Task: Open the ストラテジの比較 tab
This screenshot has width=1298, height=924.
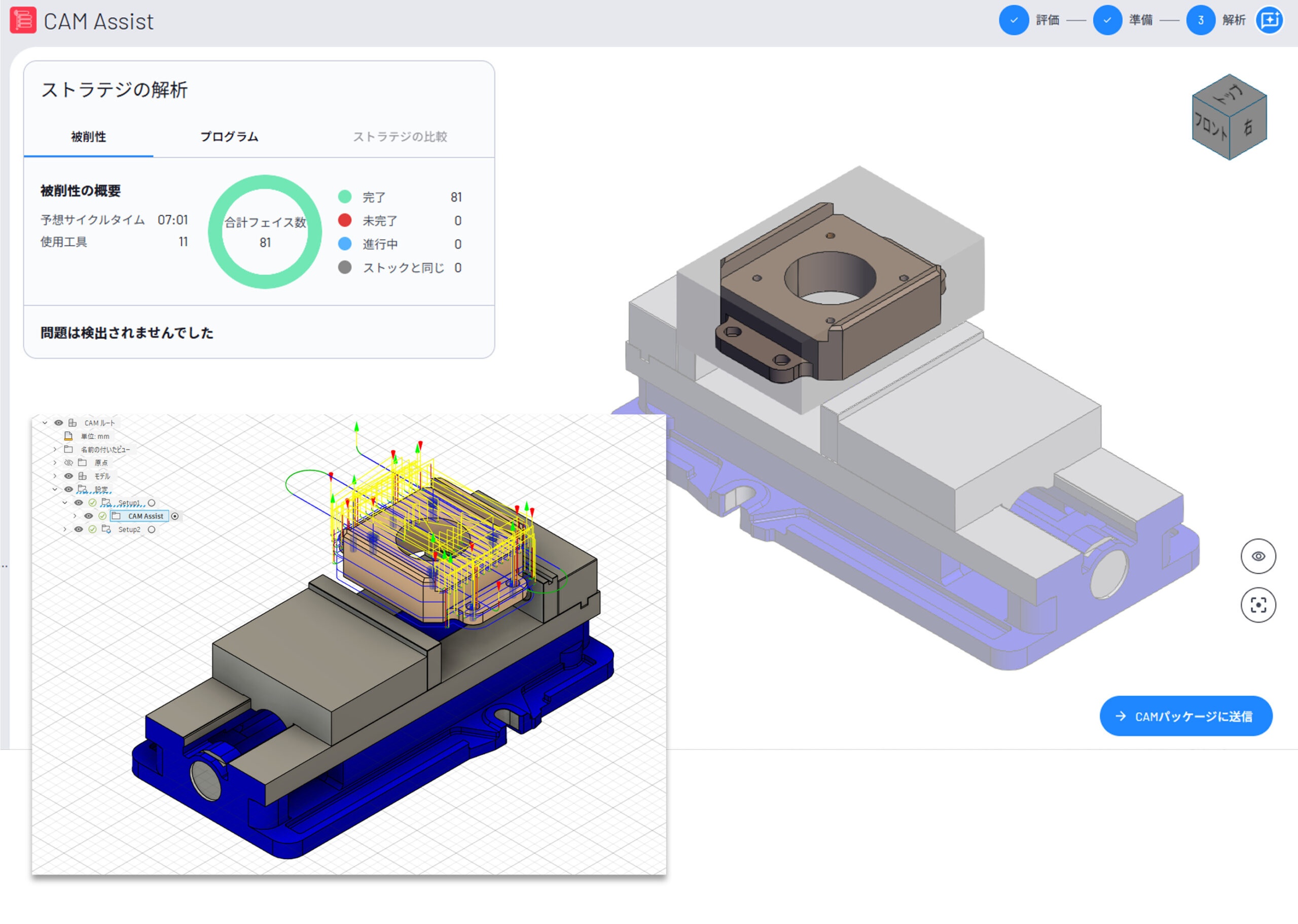Action: tap(400, 136)
